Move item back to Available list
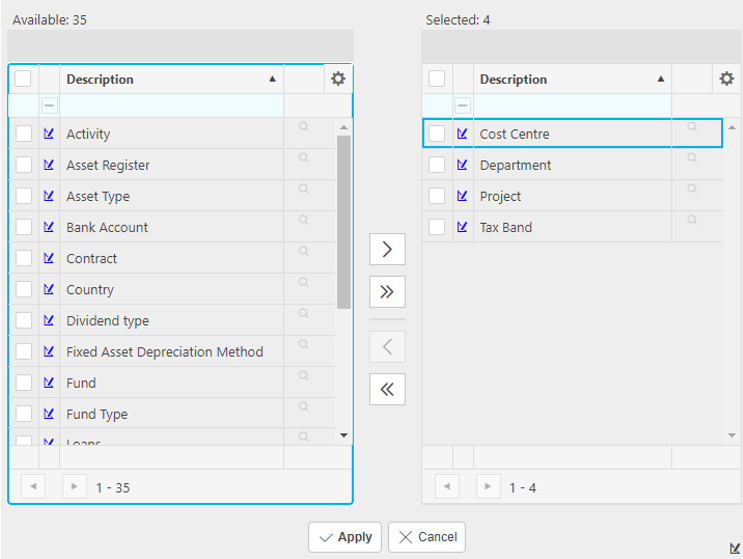743x559 pixels. coord(387,347)
